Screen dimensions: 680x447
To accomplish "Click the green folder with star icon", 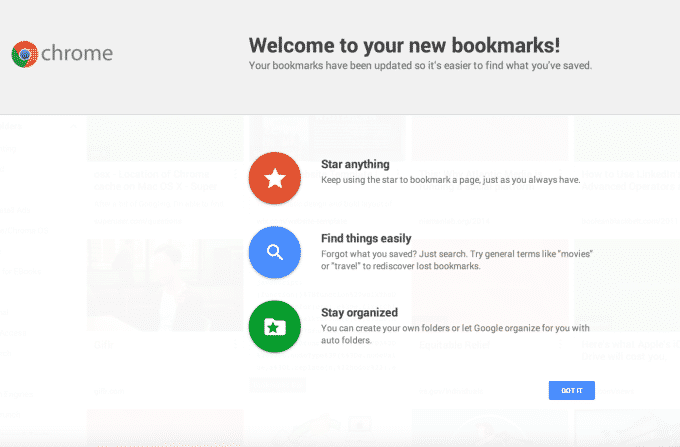I will (274, 326).
